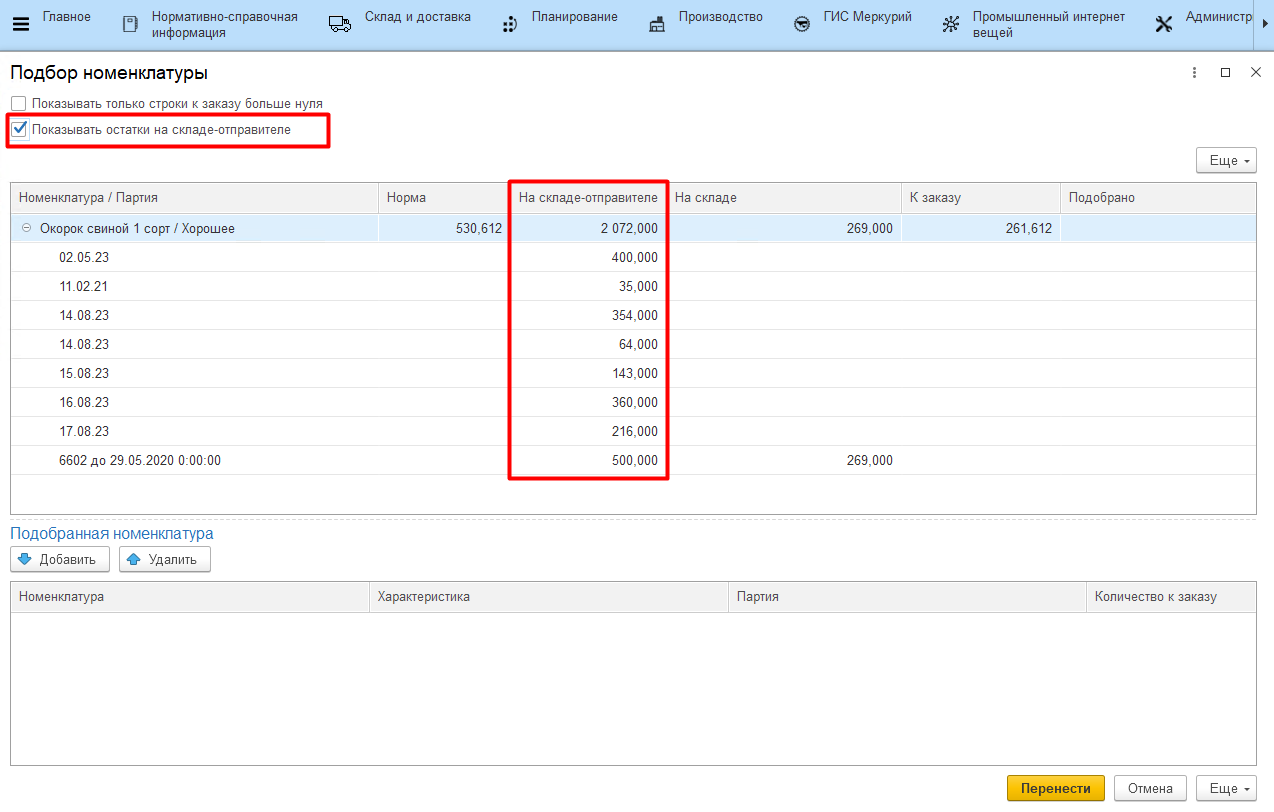The image size is (1274, 812).
Task: Select the batch row '6602 до 29.05.2020 0:00:00'
Action: click(140, 461)
